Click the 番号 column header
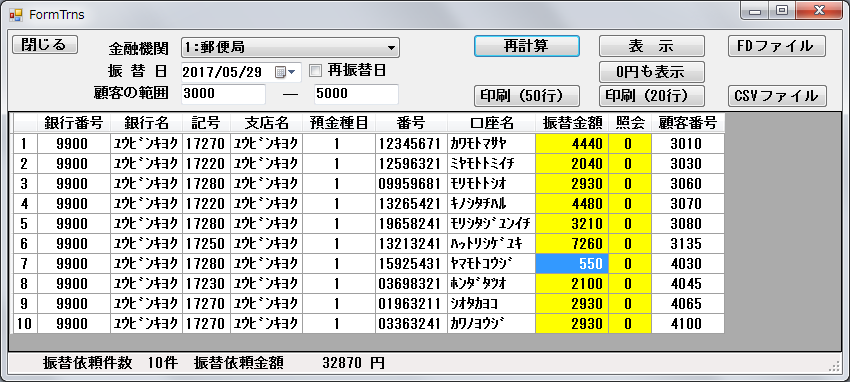The width and height of the screenshot is (850, 382). click(411, 123)
